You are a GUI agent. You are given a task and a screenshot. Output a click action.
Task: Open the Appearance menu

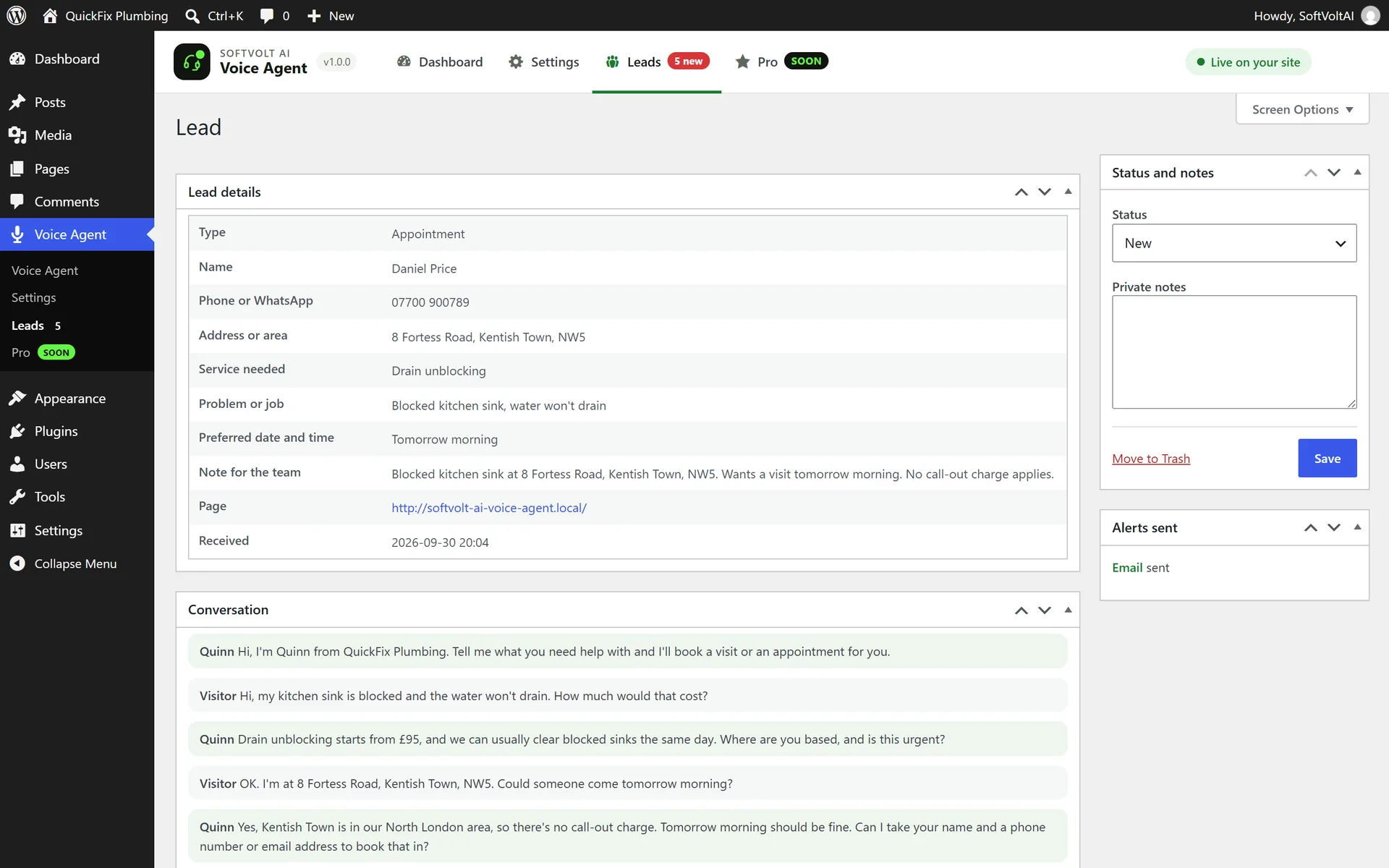(69, 399)
